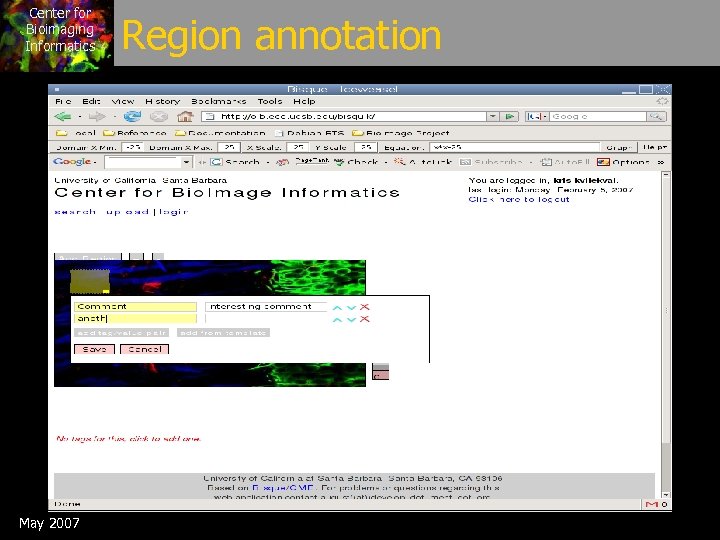Click the search link on the page
The width and height of the screenshot is (720, 540).
point(75,212)
